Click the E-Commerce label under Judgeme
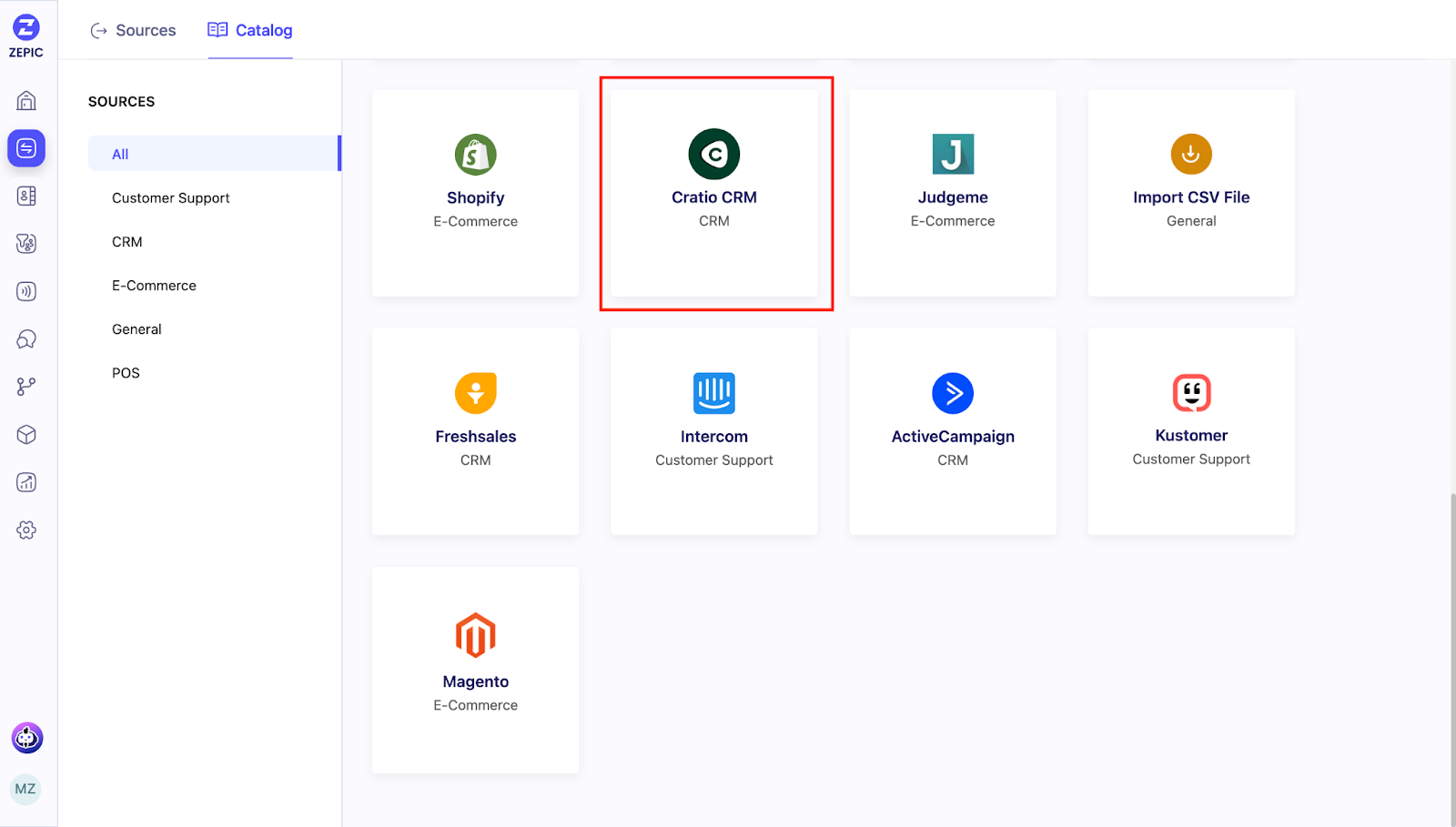1456x827 pixels. [953, 220]
